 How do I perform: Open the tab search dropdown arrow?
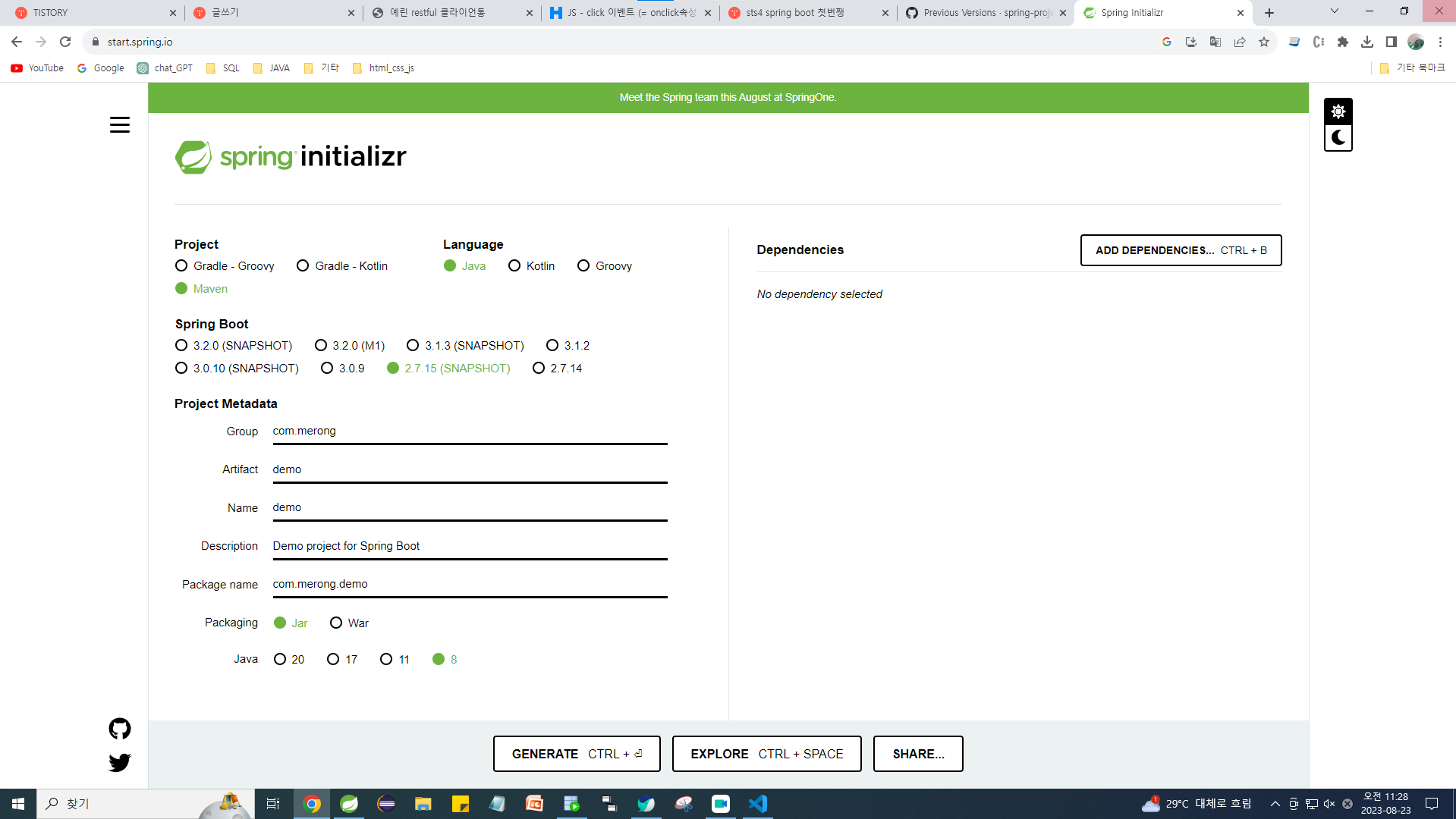tap(1335, 11)
